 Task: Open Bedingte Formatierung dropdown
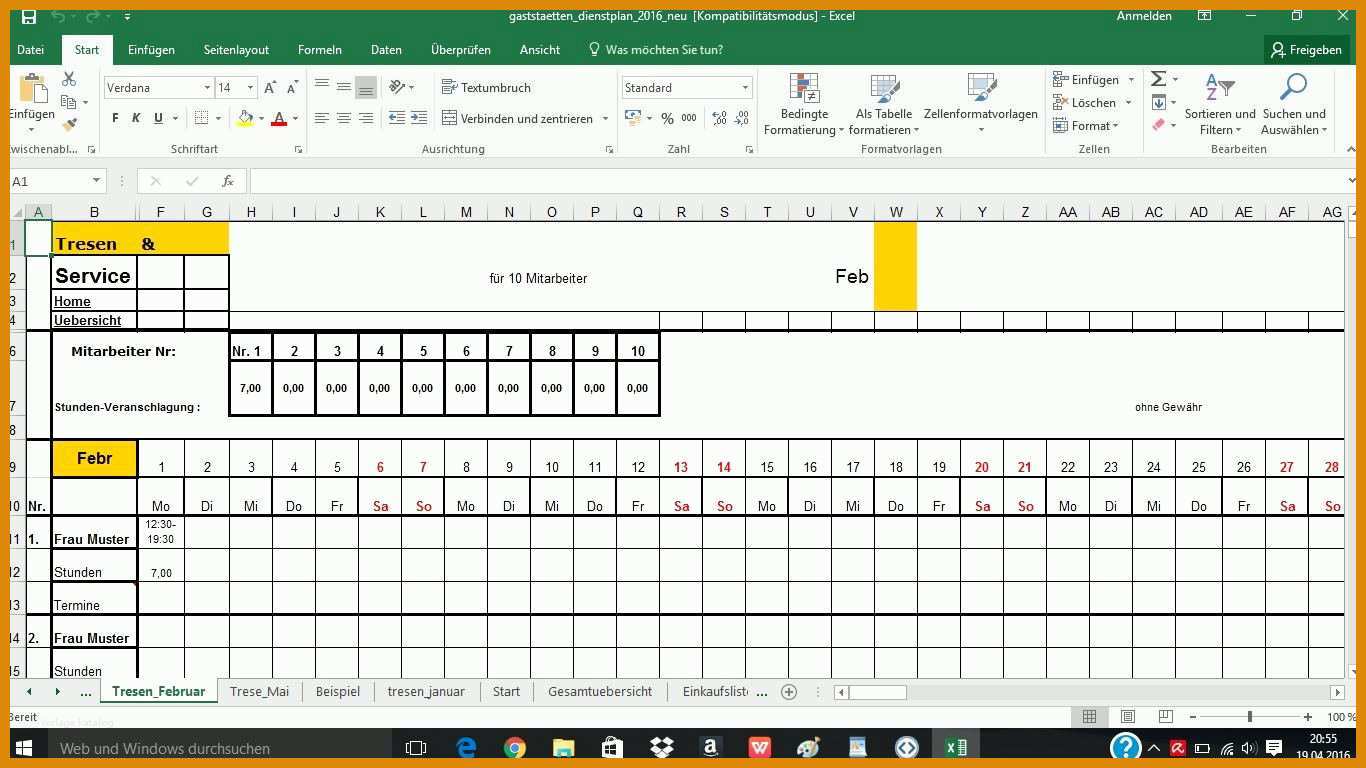(x=804, y=104)
